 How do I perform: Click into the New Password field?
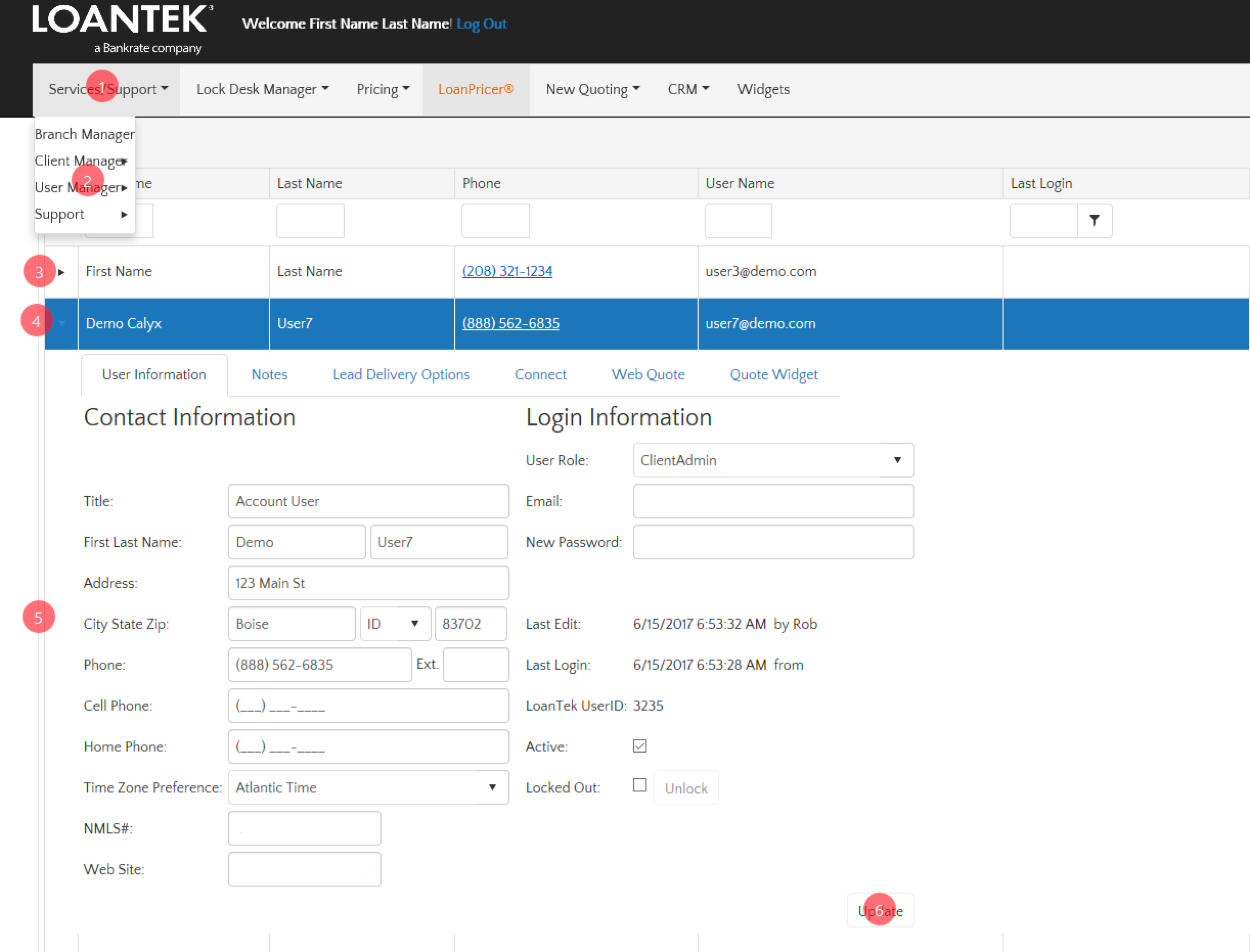click(x=773, y=542)
